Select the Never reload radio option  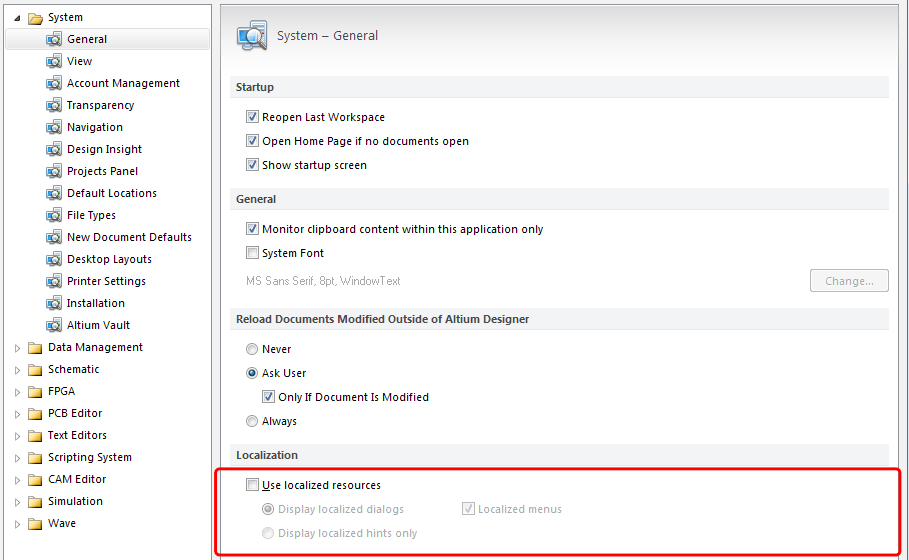click(253, 349)
